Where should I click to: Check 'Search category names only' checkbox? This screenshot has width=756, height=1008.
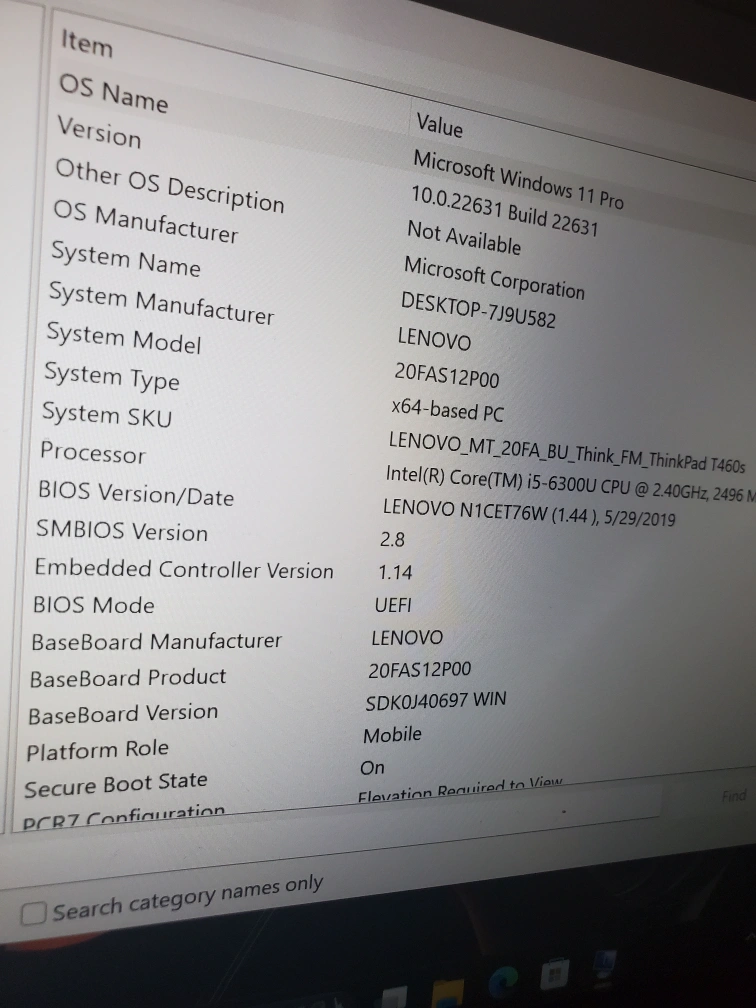(35, 914)
